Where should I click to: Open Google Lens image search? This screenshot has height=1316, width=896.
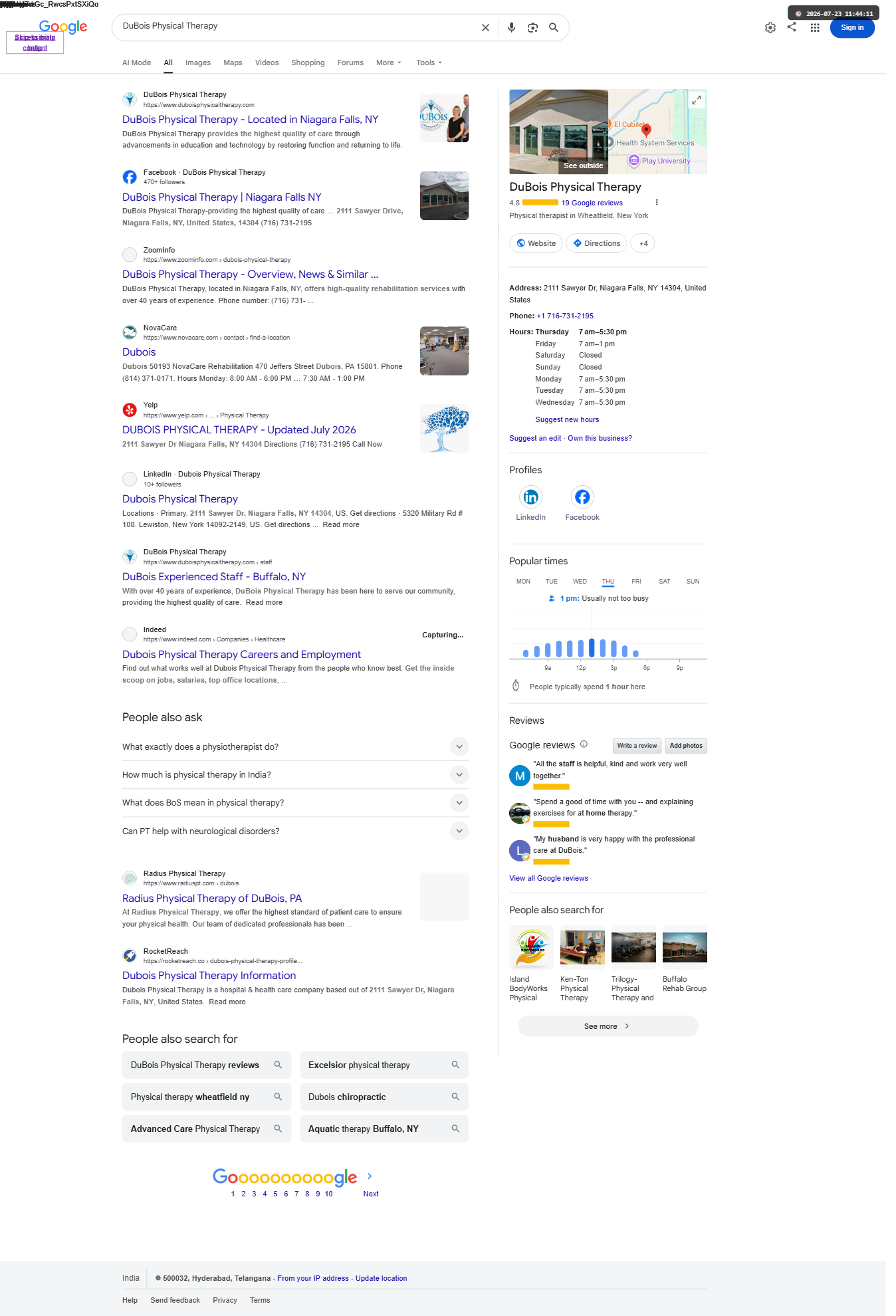[532, 28]
